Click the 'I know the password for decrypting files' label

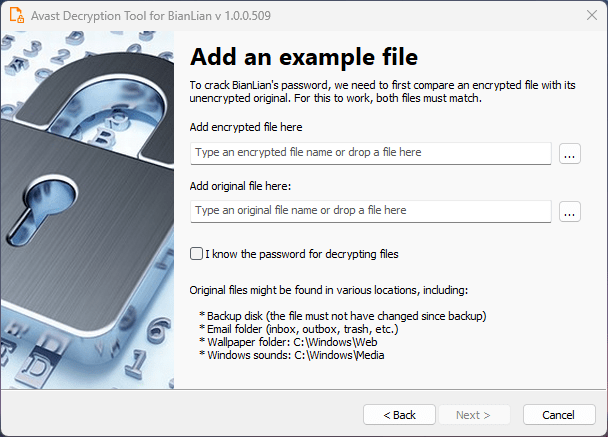(x=301, y=254)
